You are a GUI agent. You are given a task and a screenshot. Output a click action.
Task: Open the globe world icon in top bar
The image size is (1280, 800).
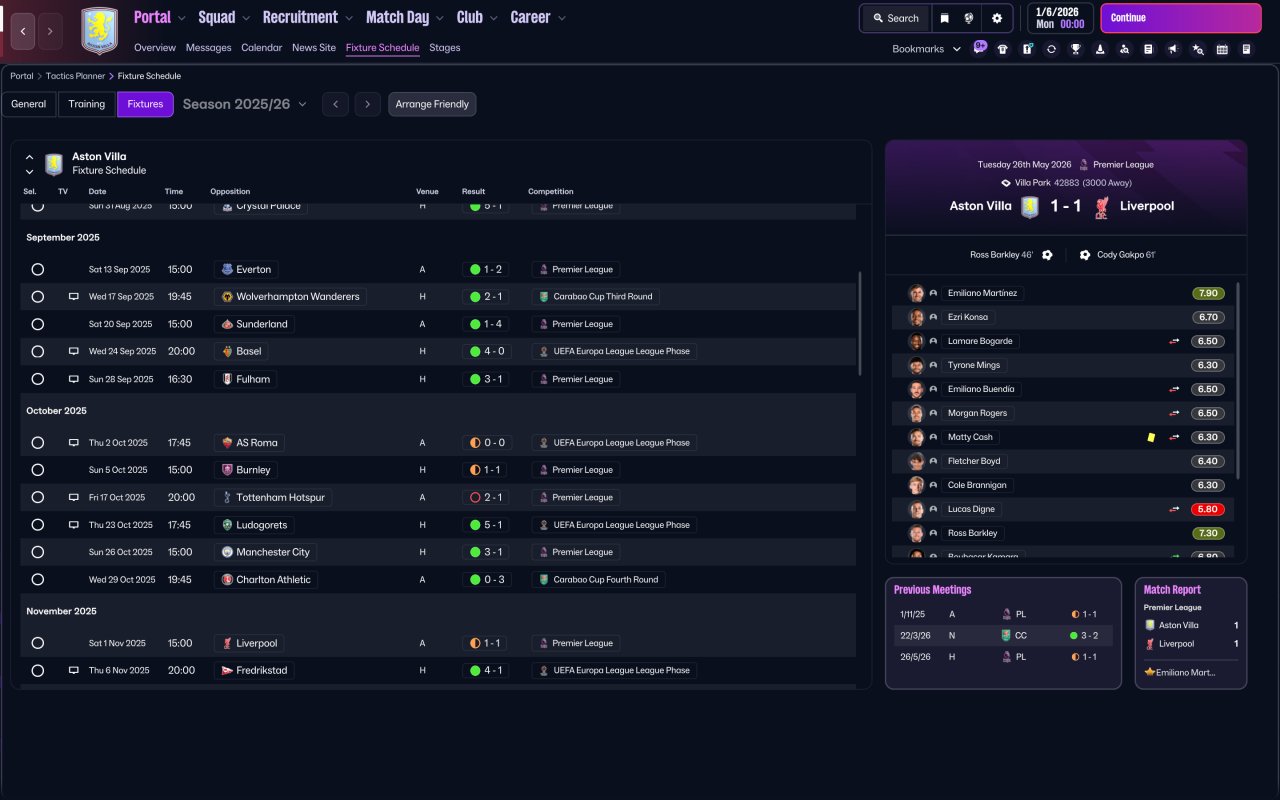pos(969,18)
